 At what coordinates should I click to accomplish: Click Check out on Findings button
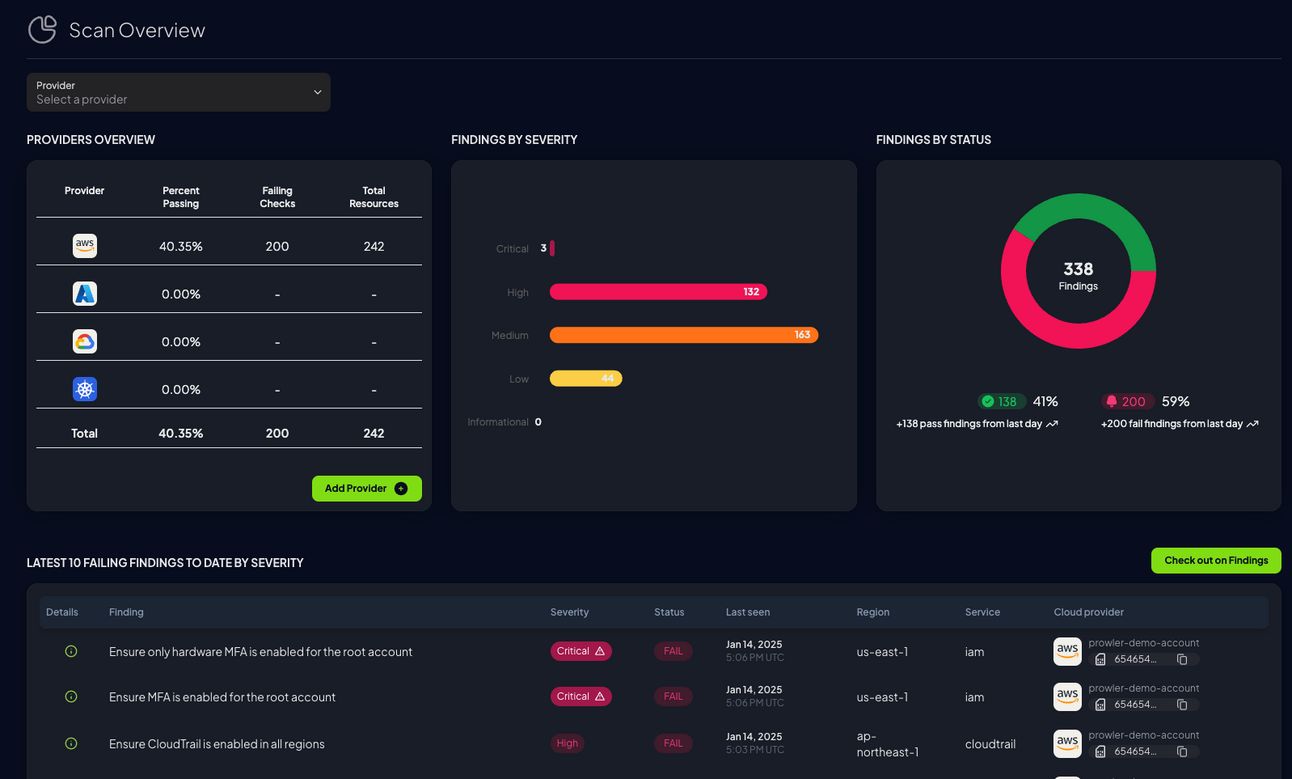(1216, 560)
